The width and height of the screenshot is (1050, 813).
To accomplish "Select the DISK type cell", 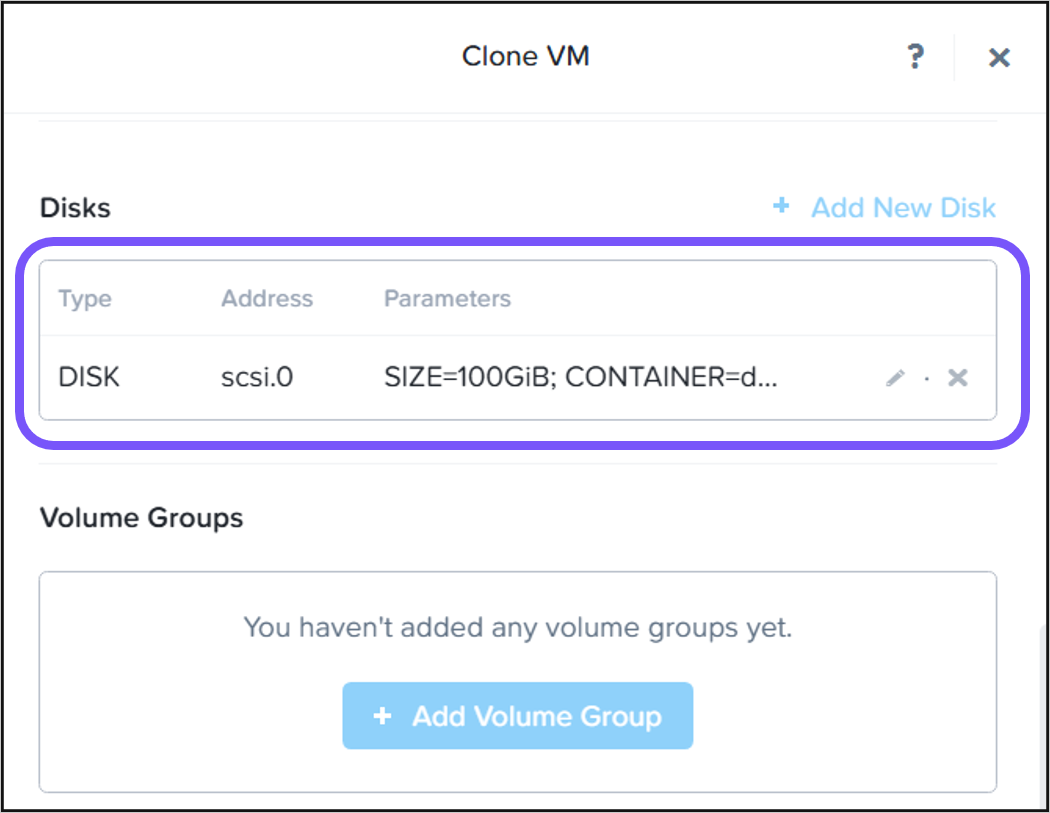I will click(89, 378).
